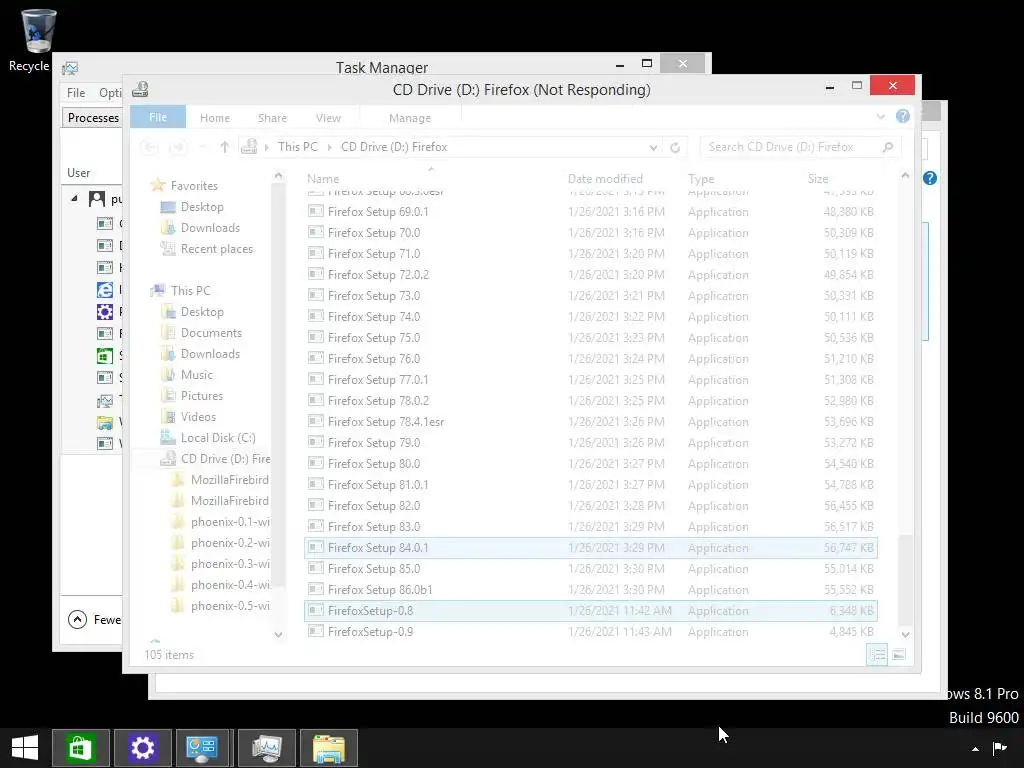Screen dimensions: 1024x768
Task: Select Pictures in navigation pane
Action: pos(202,396)
